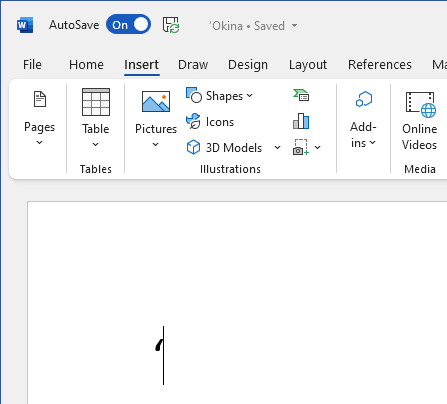Open the 'Okina Saved title dropdown

pyautogui.click(x=294, y=26)
